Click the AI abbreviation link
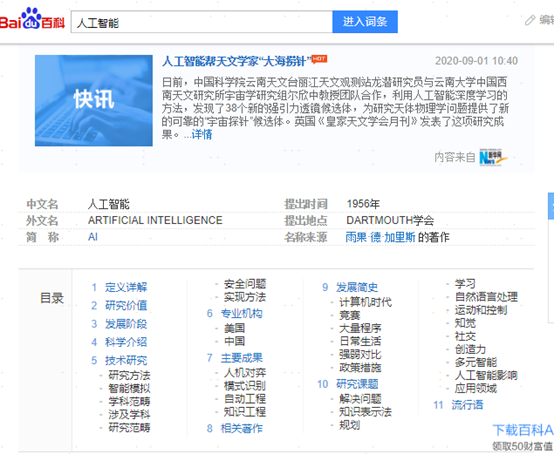Screen dimensions: 554x454 [93, 237]
